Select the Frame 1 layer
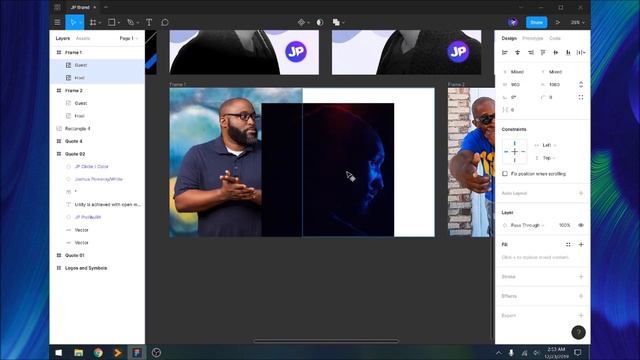 97,53
